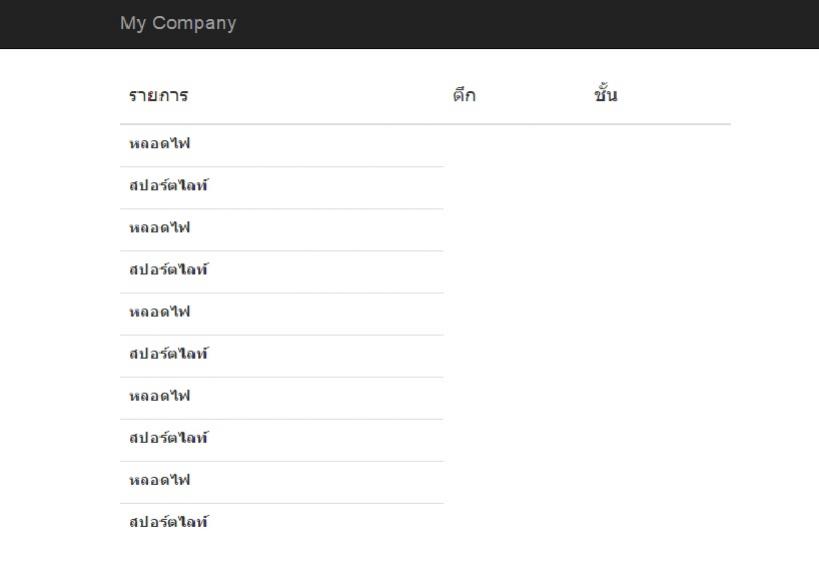Image resolution: width=819 pixels, height=579 pixels.
Task: Click empty dark navbar area right of My Company
Action: pos(522,24)
